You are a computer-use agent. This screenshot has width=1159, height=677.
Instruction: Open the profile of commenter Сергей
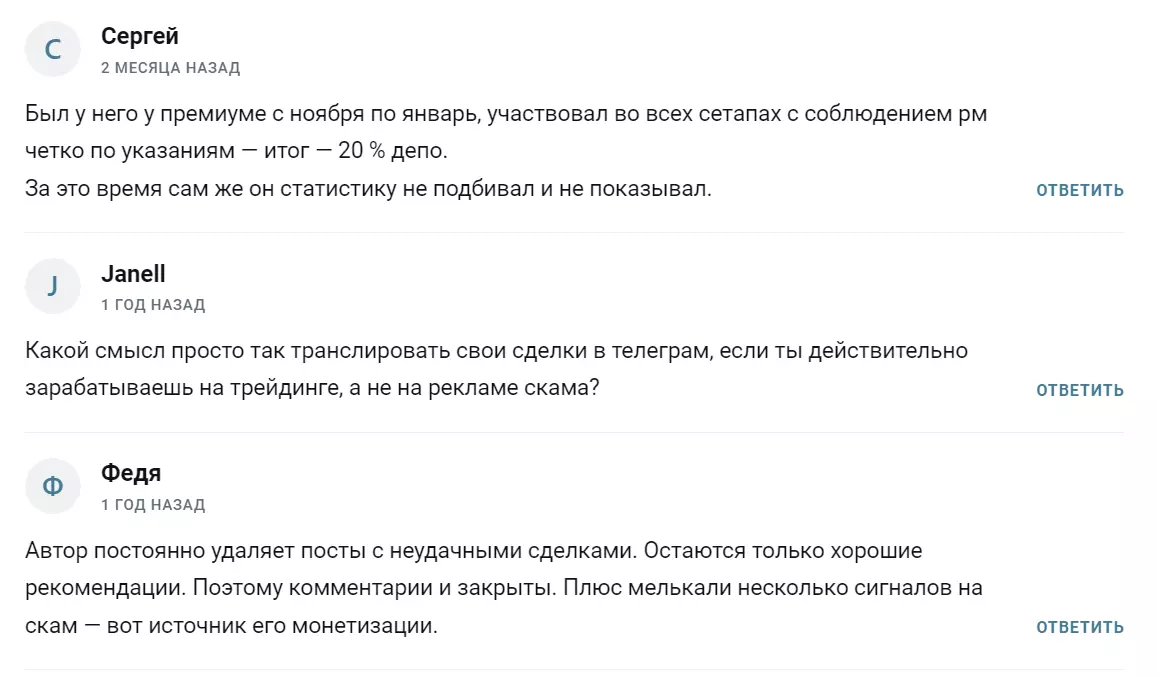click(140, 36)
